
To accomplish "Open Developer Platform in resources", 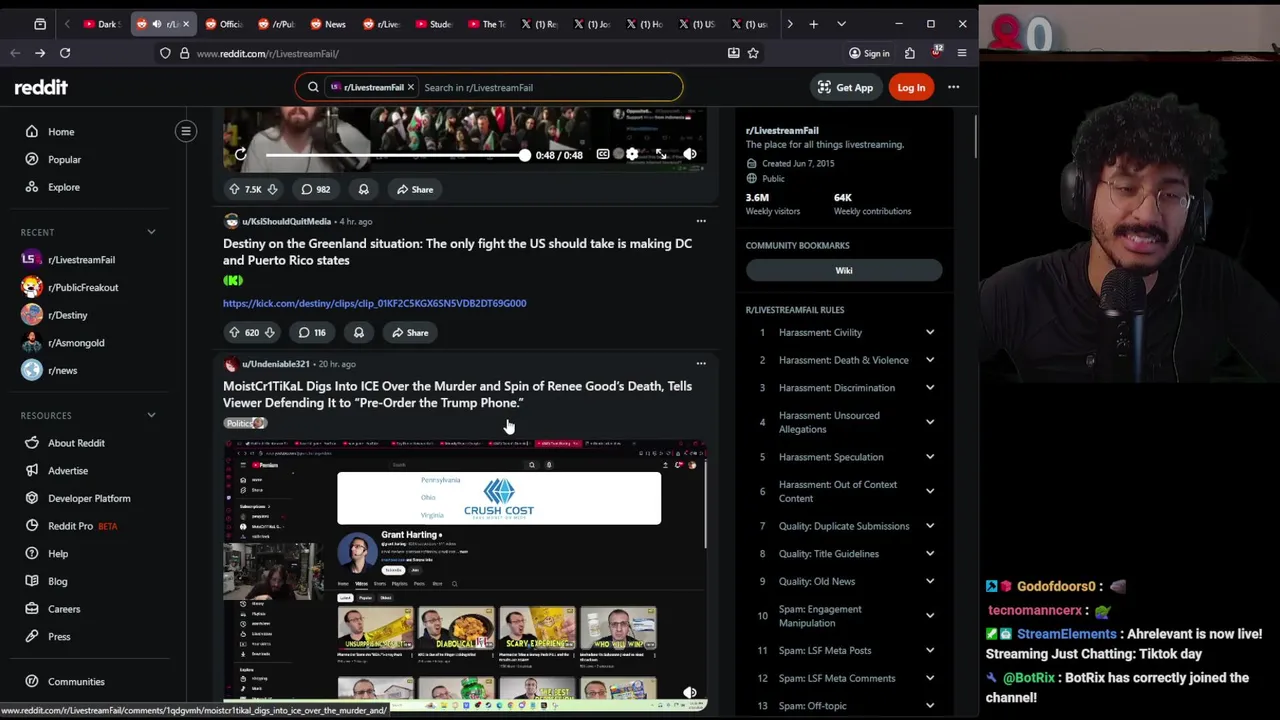I will [90, 498].
